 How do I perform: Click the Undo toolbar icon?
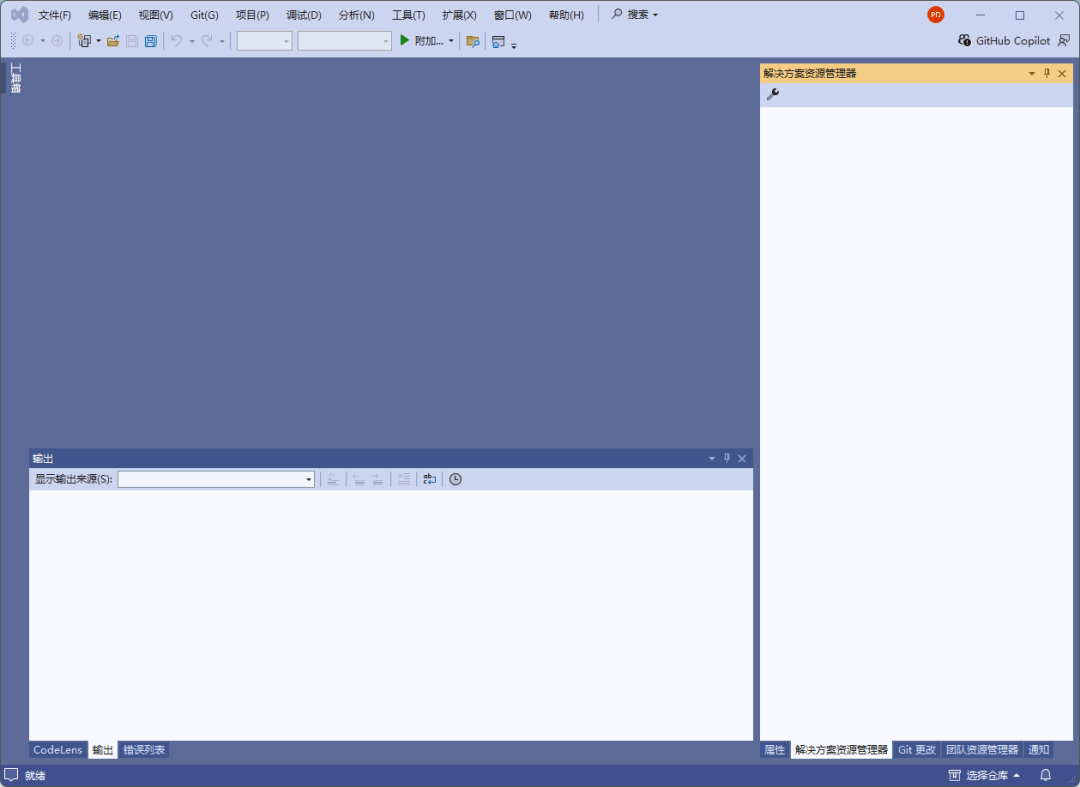tap(177, 41)
